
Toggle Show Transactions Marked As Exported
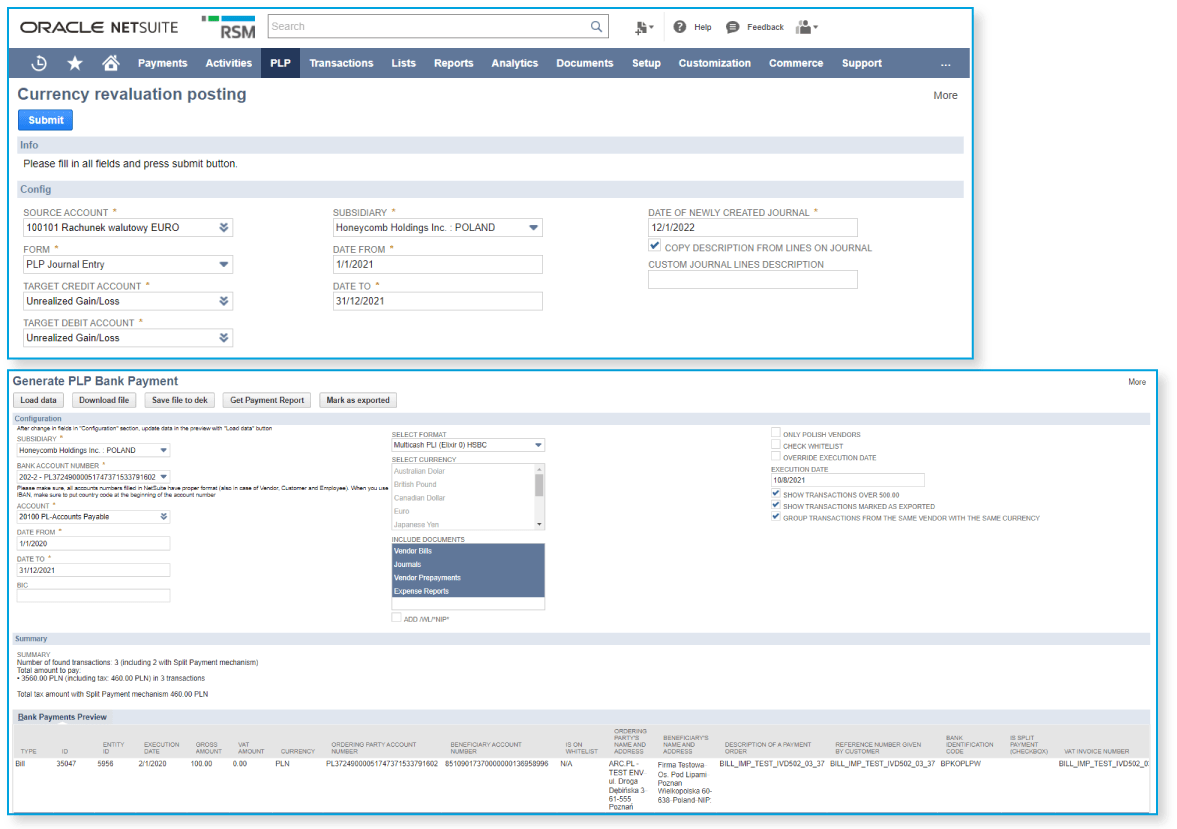(x=775, y=505)
